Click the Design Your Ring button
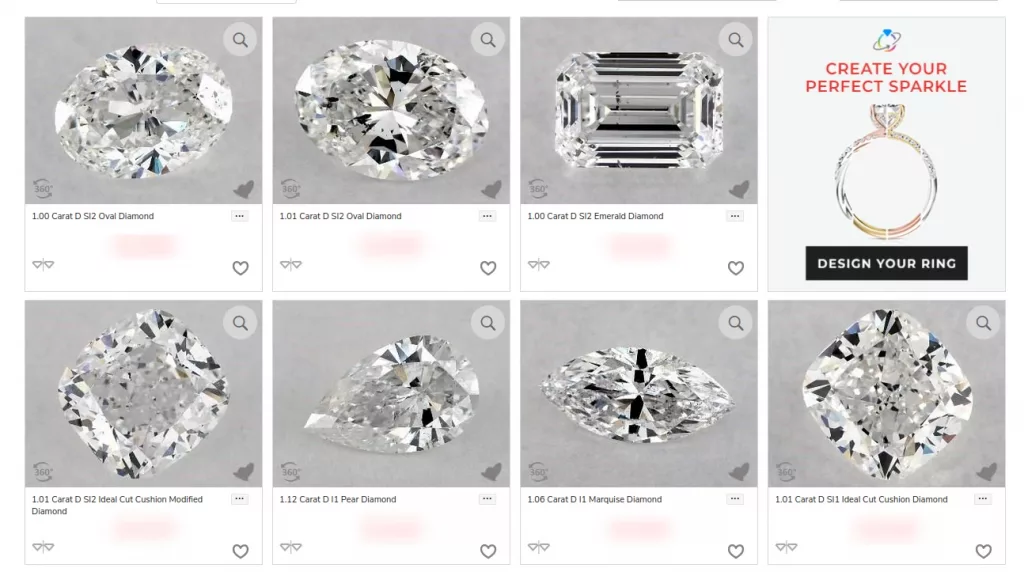Image resolution: width=1024 pixels, height=572 pixels. [x=886, y=263]
